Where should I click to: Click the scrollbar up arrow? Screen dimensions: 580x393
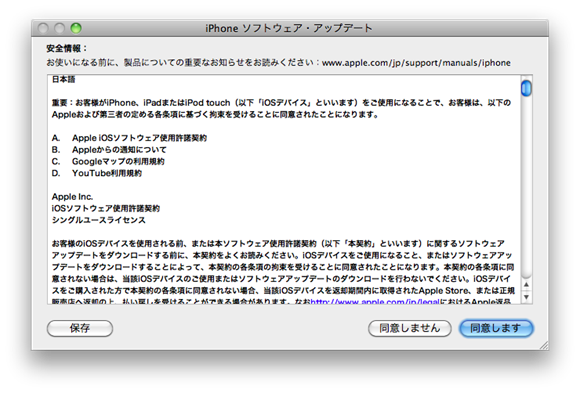pyautogui.click(x=526, y=285)
